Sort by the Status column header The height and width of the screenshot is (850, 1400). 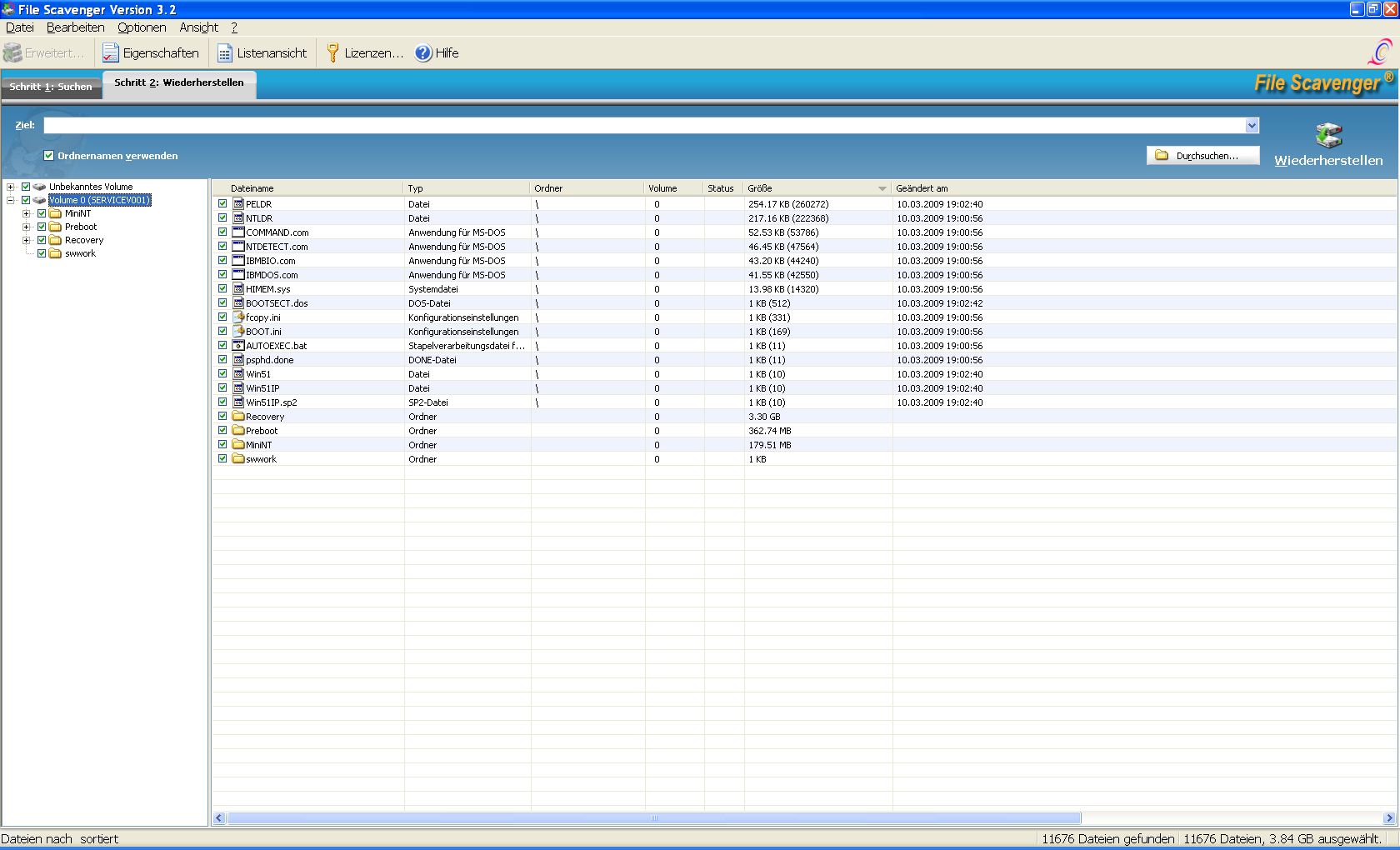[x=723, y=188]
